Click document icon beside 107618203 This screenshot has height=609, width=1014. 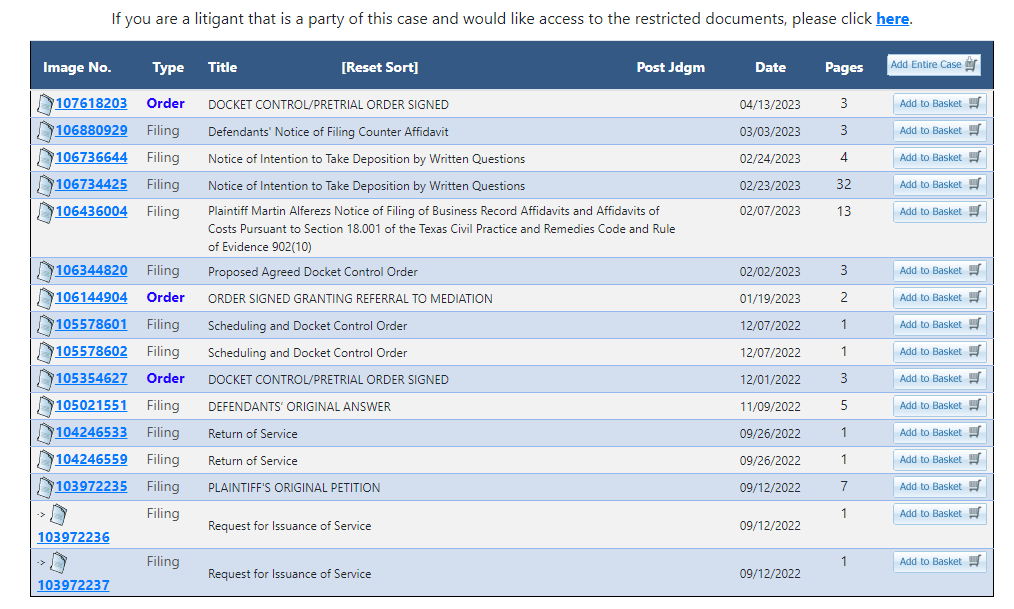[x=45, y=104]
